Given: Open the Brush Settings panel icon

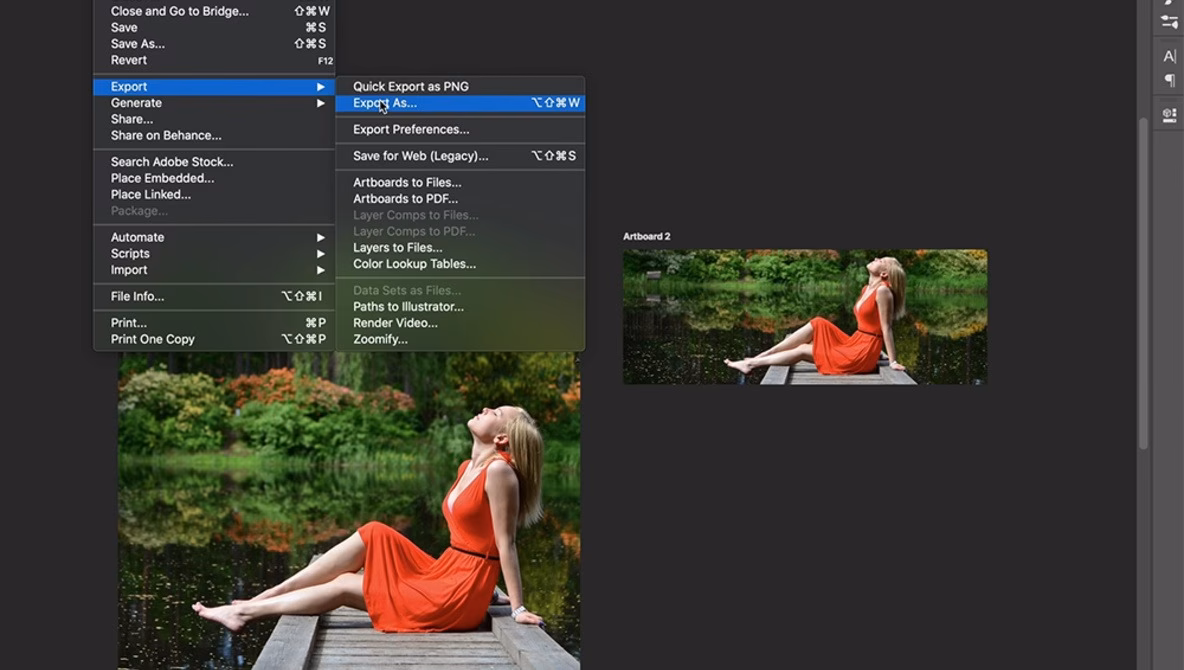Looking at the screenshot, I should tap(1168, 20).
